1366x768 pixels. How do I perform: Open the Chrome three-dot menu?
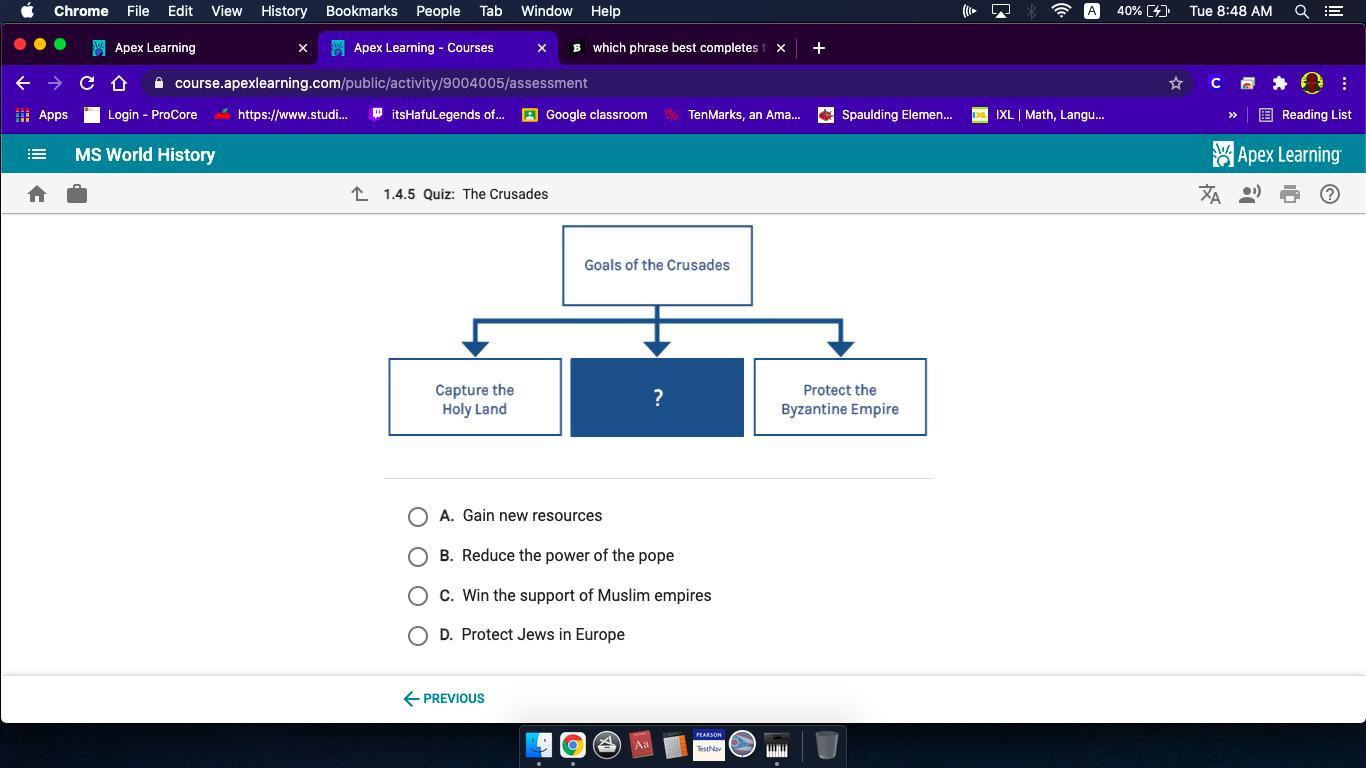pos(1345,83)
